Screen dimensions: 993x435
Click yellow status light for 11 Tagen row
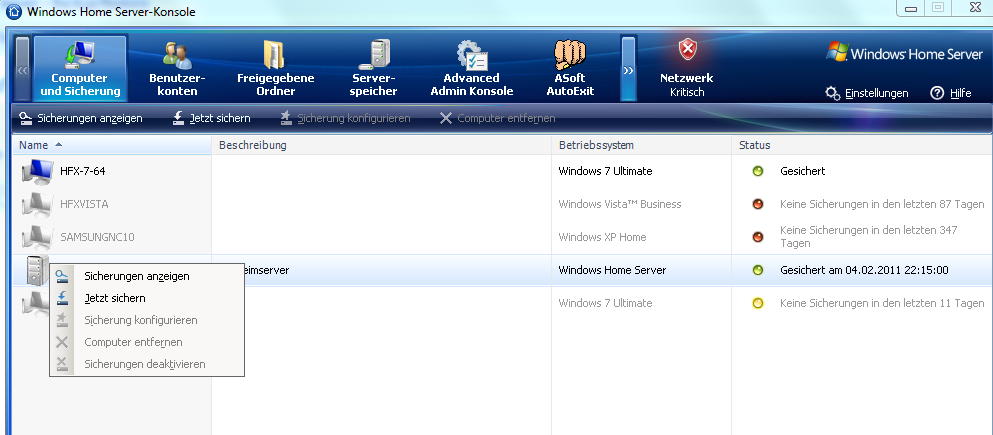pyautogui.click(x=757, y=303)
